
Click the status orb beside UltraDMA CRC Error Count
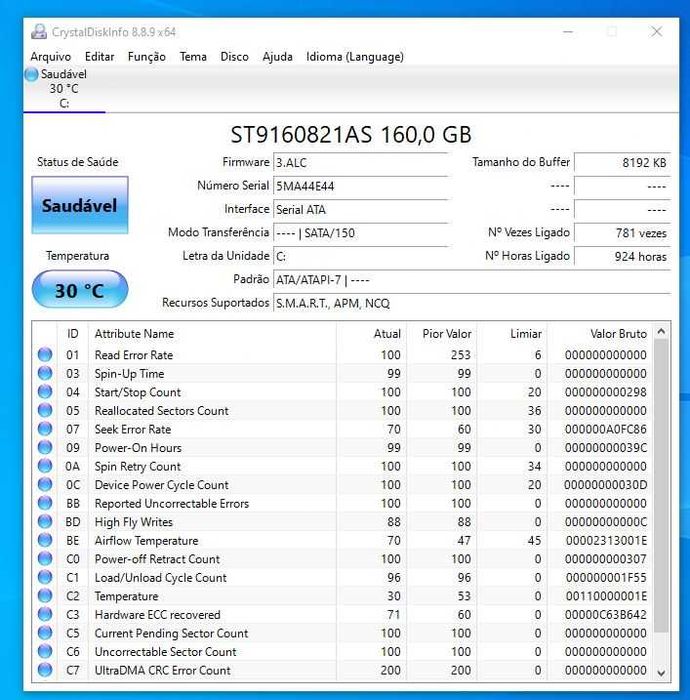[x=45, y=670]
